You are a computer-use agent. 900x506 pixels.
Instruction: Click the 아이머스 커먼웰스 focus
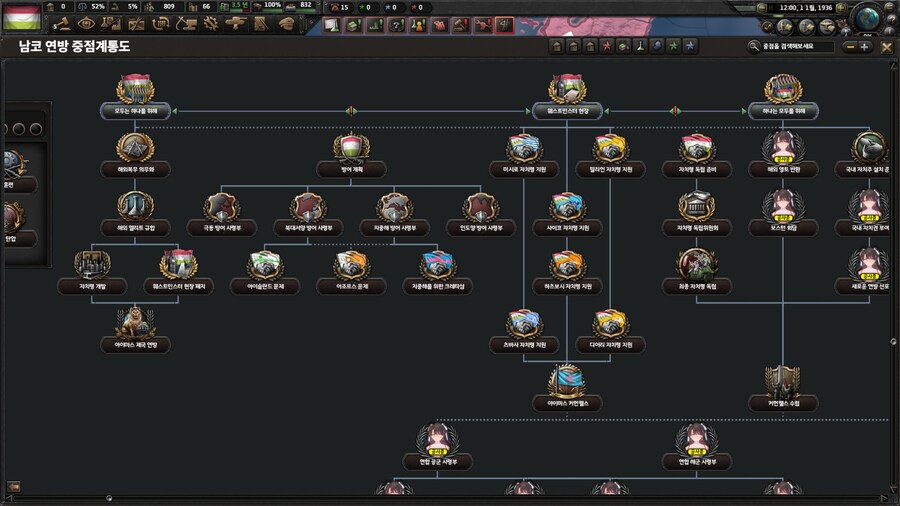pyautogui.click(x=567, y=383)
